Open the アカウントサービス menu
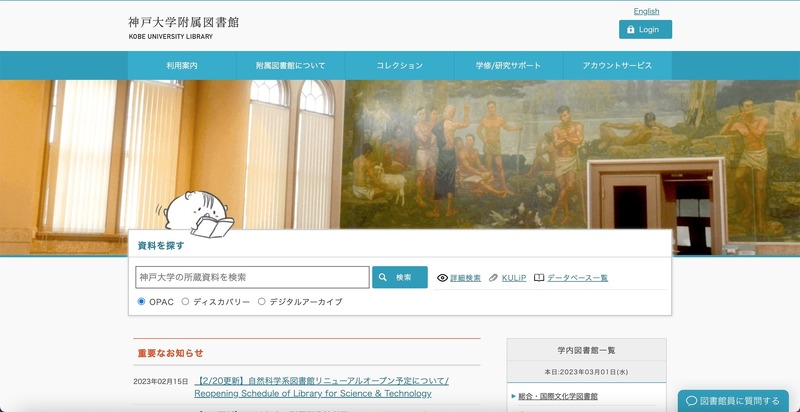Screen dimensions: 800x412 [x=617, y=66]
